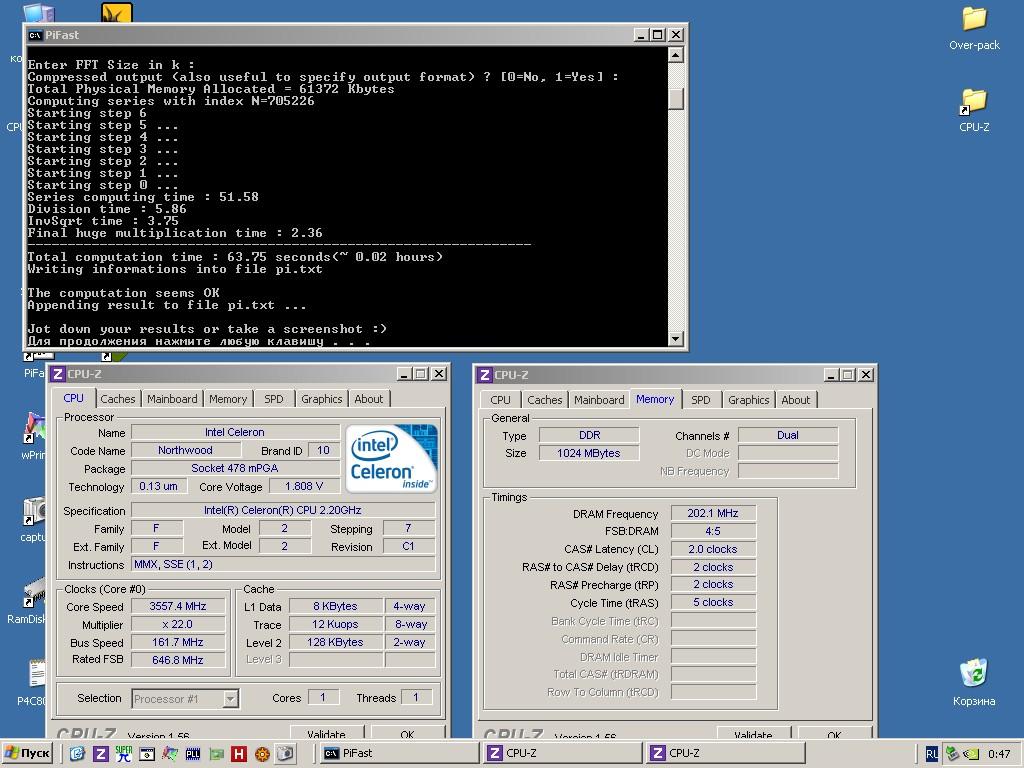
Task: Click the Show Desktop quick launch icon
Action: click(77, 754)
